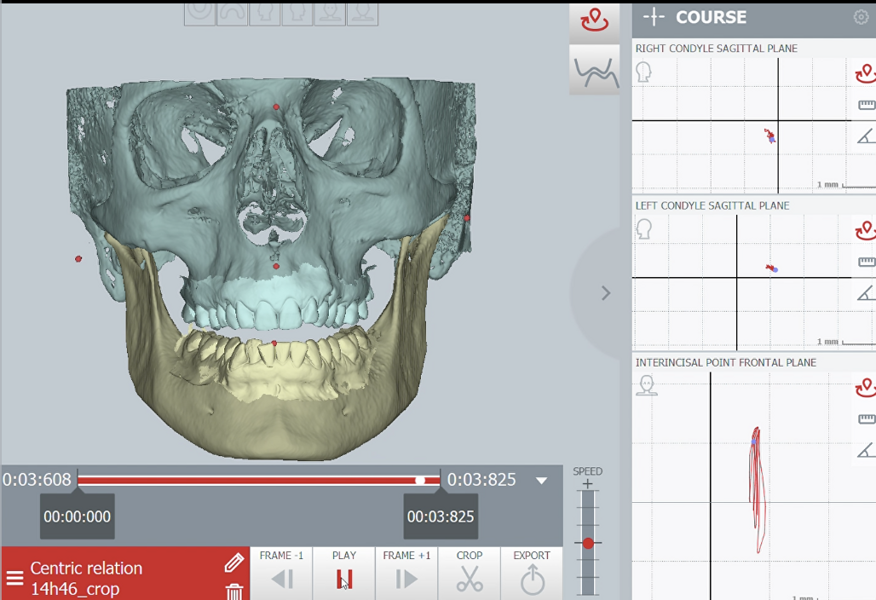Expand the timeline dropdown arrow
Image resolution: width=876 pixels, height=600 pixels.
pos(542,481)
